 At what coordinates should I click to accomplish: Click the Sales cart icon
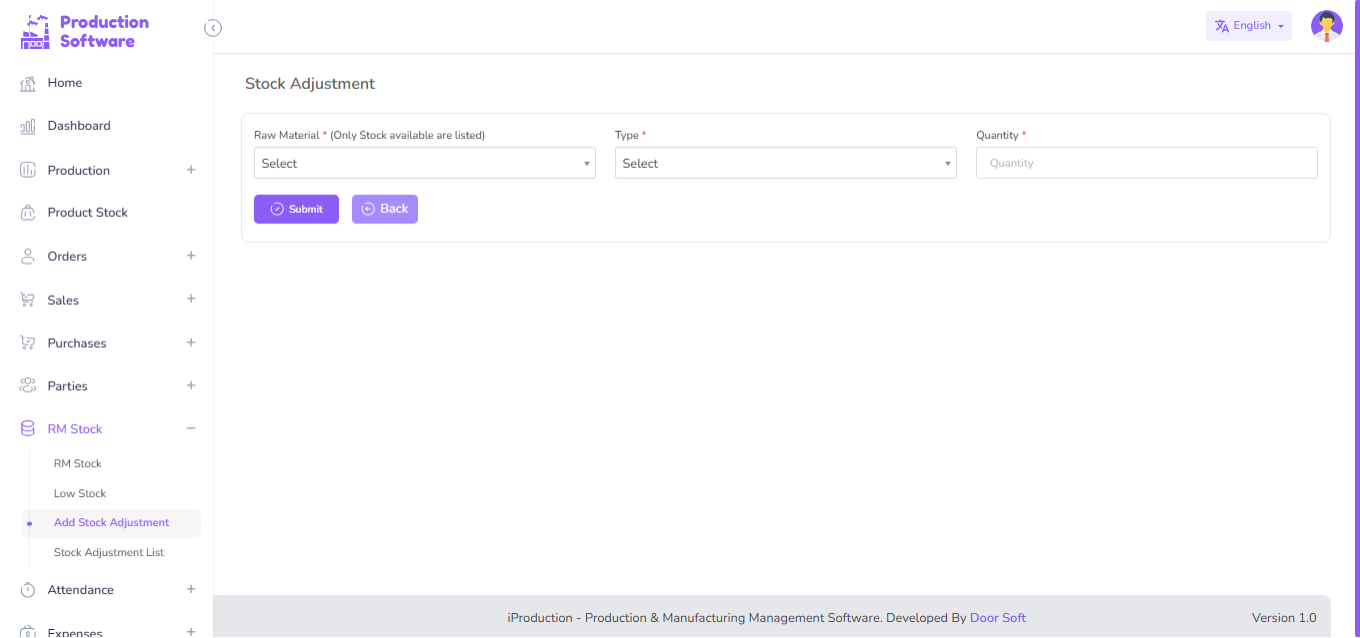[x=28, y=300]
